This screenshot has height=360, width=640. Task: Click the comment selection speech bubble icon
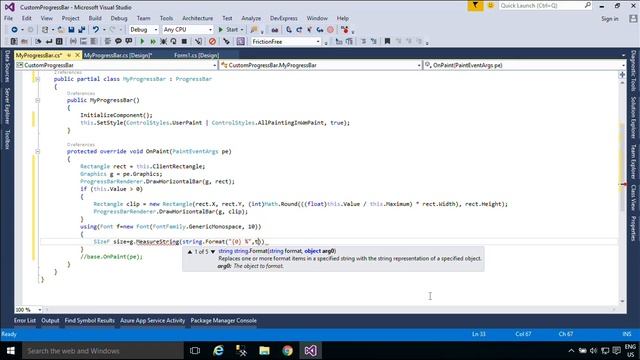point(118,41)
